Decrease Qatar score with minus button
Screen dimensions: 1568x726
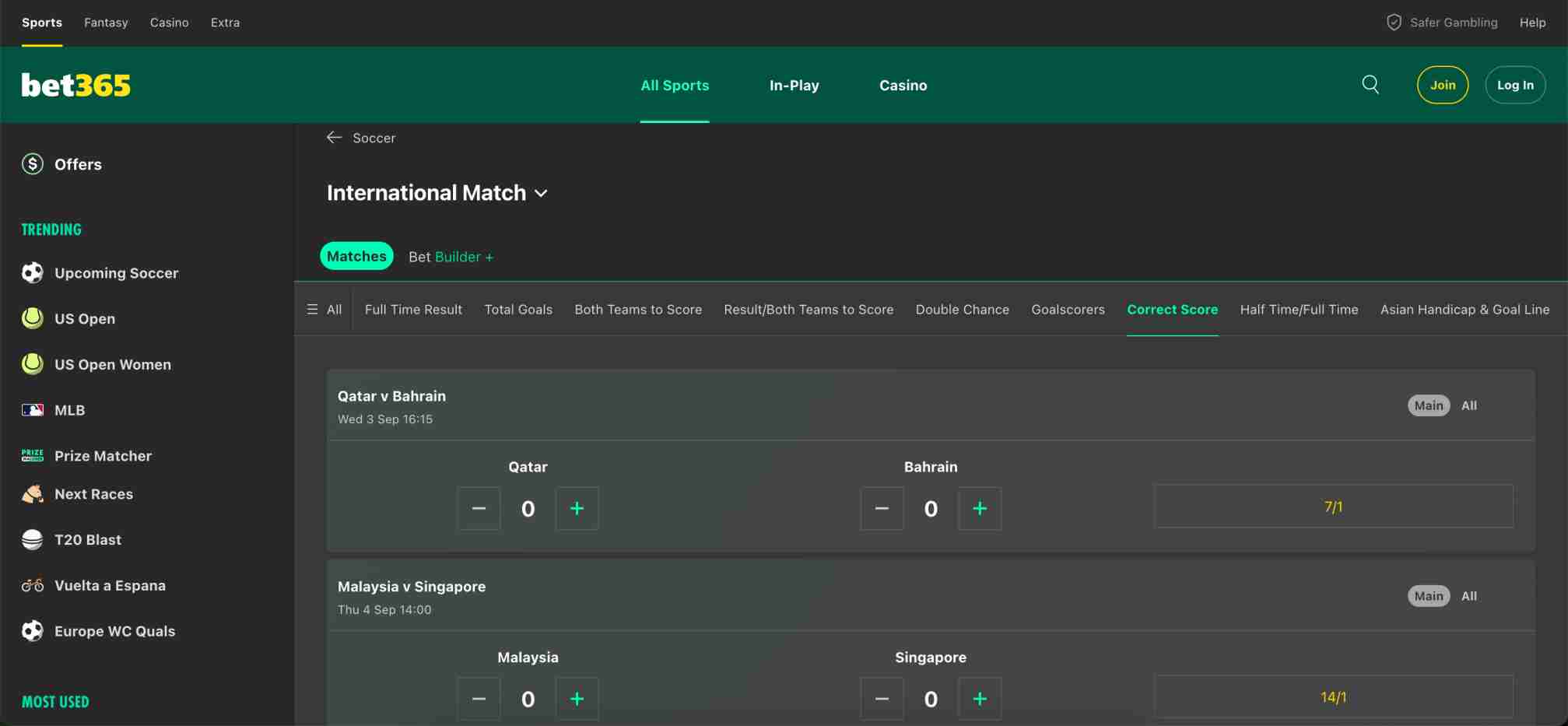click(479, 508)
